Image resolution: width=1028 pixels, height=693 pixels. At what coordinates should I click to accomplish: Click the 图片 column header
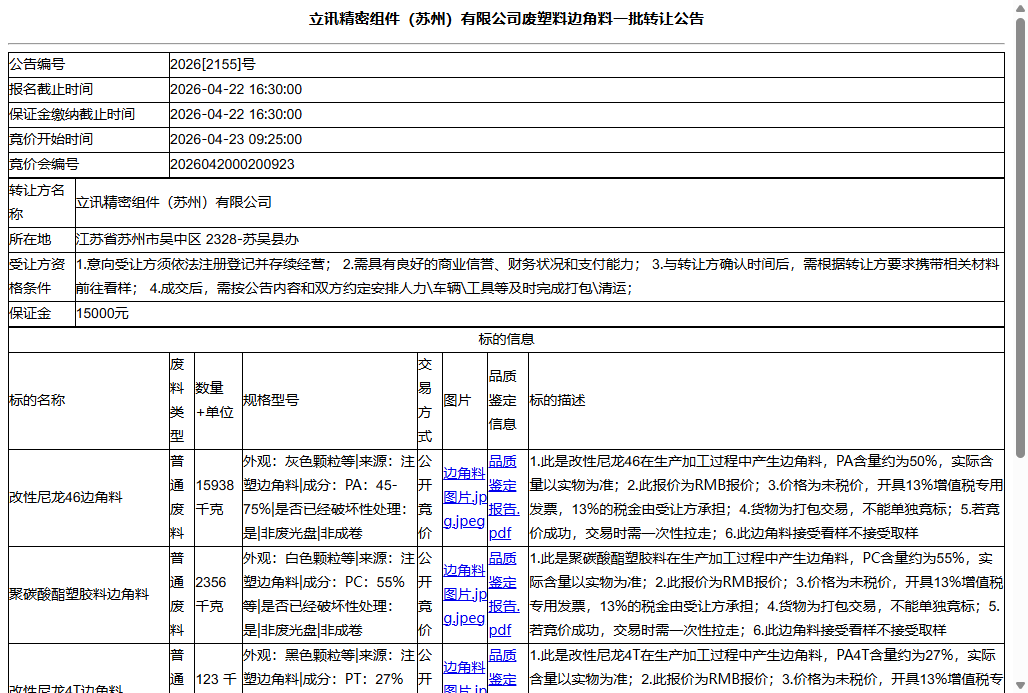click(465, 401)
